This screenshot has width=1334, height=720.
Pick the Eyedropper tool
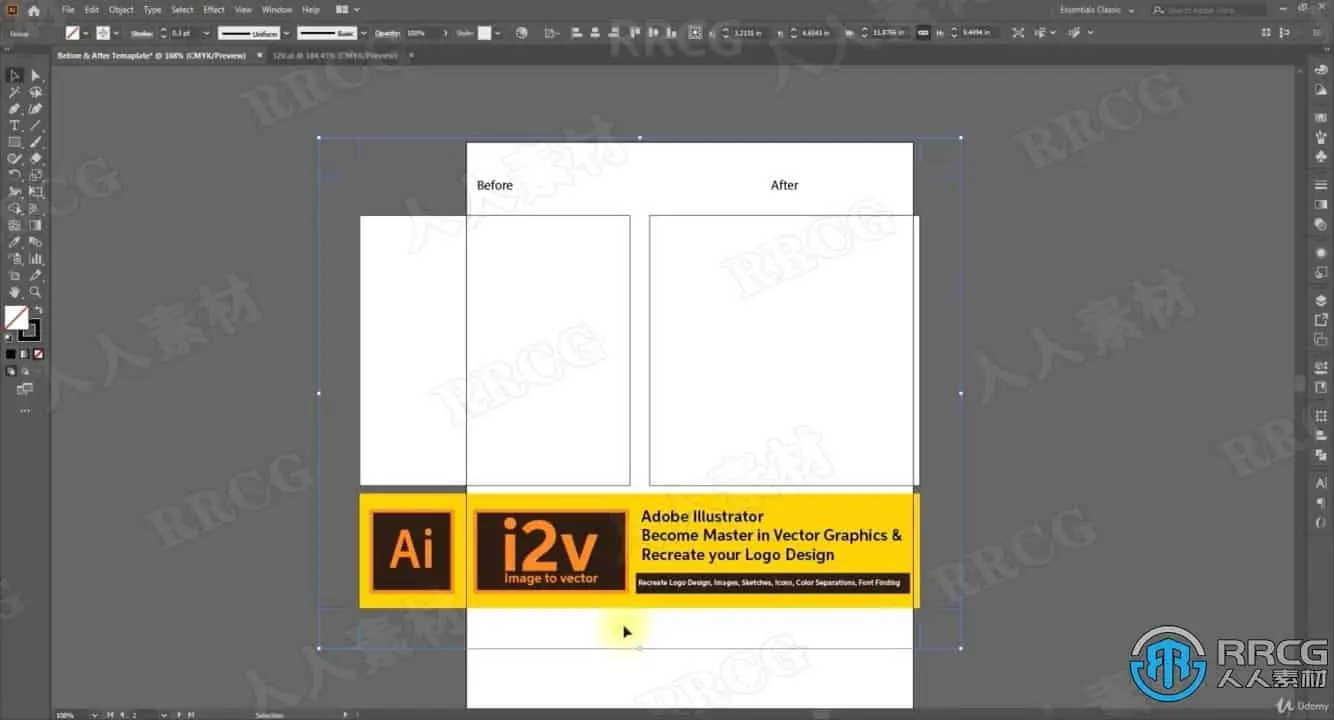[15, 242]
